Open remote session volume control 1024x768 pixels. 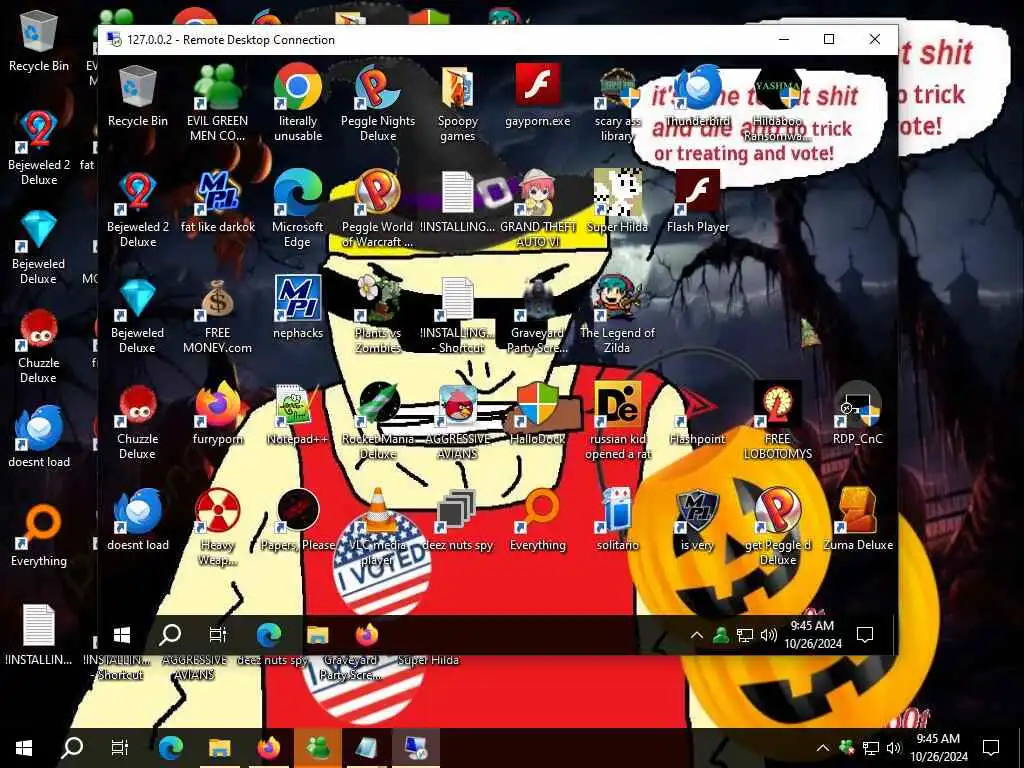[769, 635]
